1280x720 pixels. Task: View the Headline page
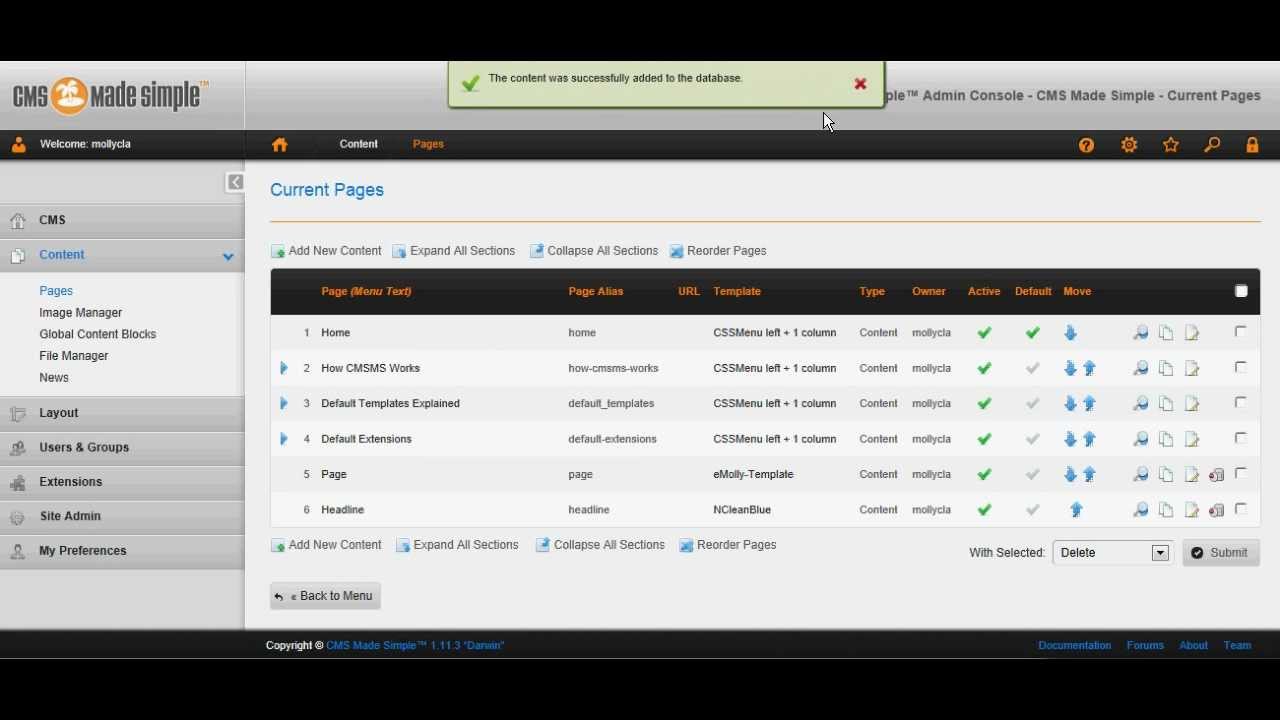point(1140,510)
